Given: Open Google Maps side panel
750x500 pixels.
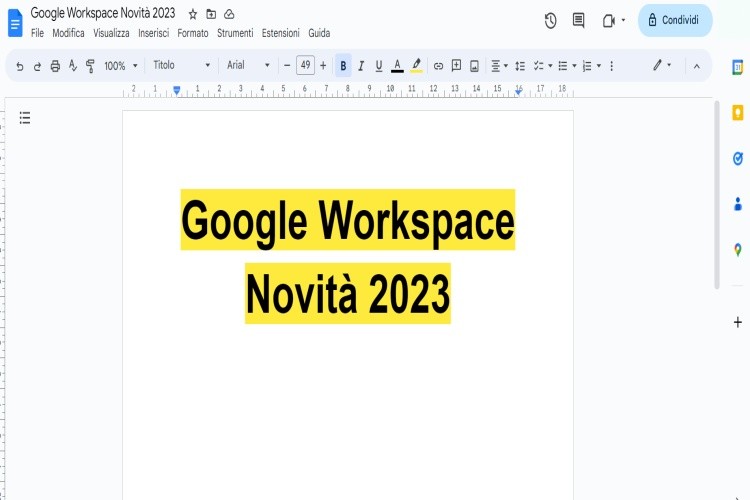Looking at the screenshot, I should click(x=738, y=249).
